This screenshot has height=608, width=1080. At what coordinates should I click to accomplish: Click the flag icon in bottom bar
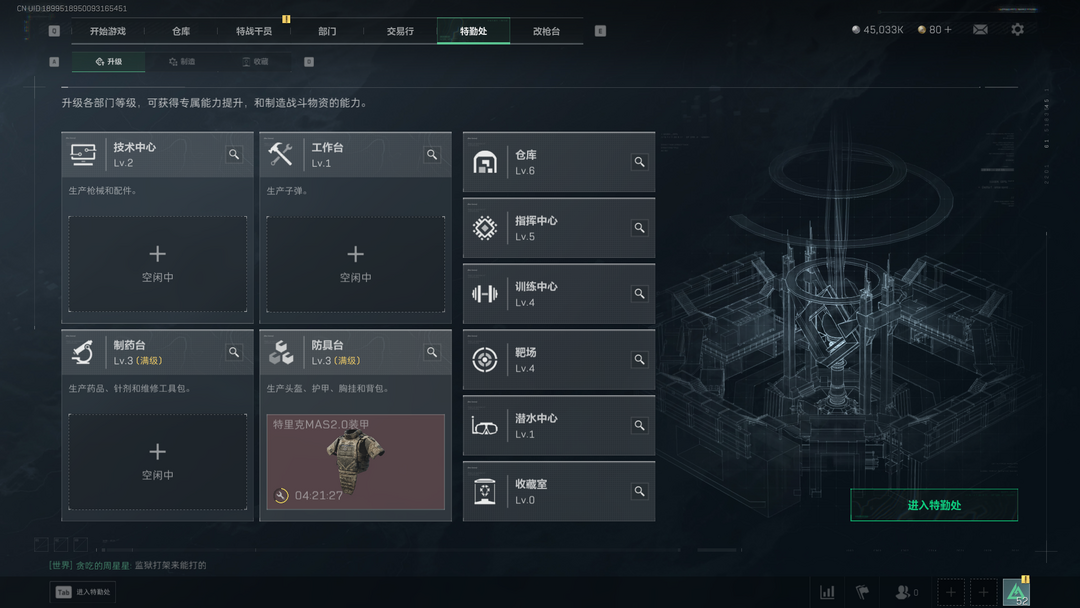(x=862, y=592)
